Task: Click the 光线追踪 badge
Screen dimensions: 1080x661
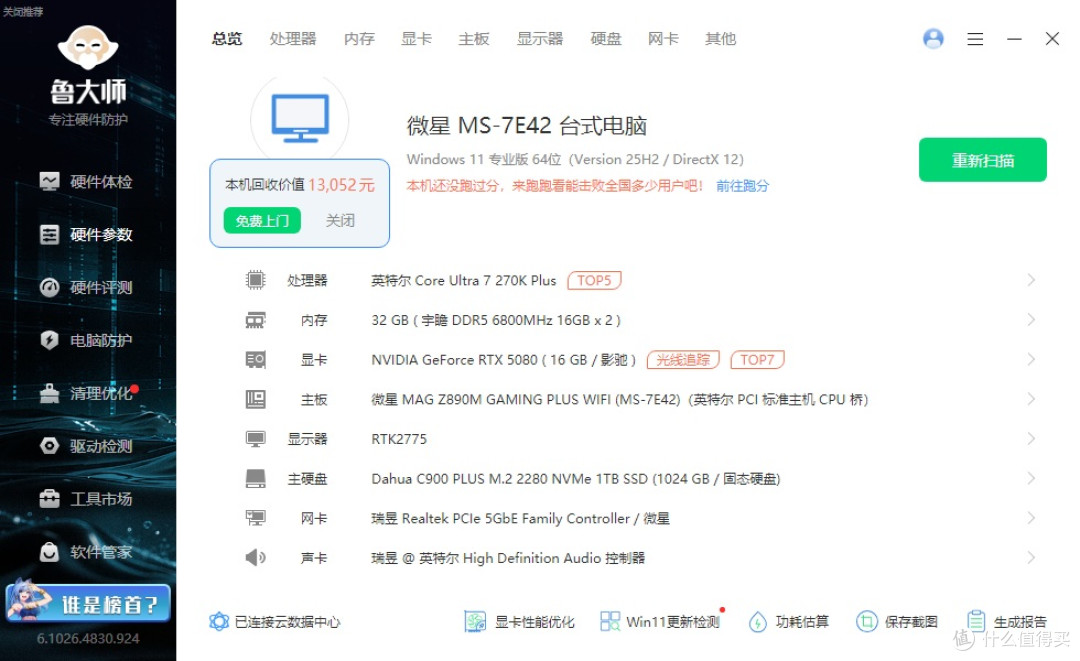Action: (683, 359)
